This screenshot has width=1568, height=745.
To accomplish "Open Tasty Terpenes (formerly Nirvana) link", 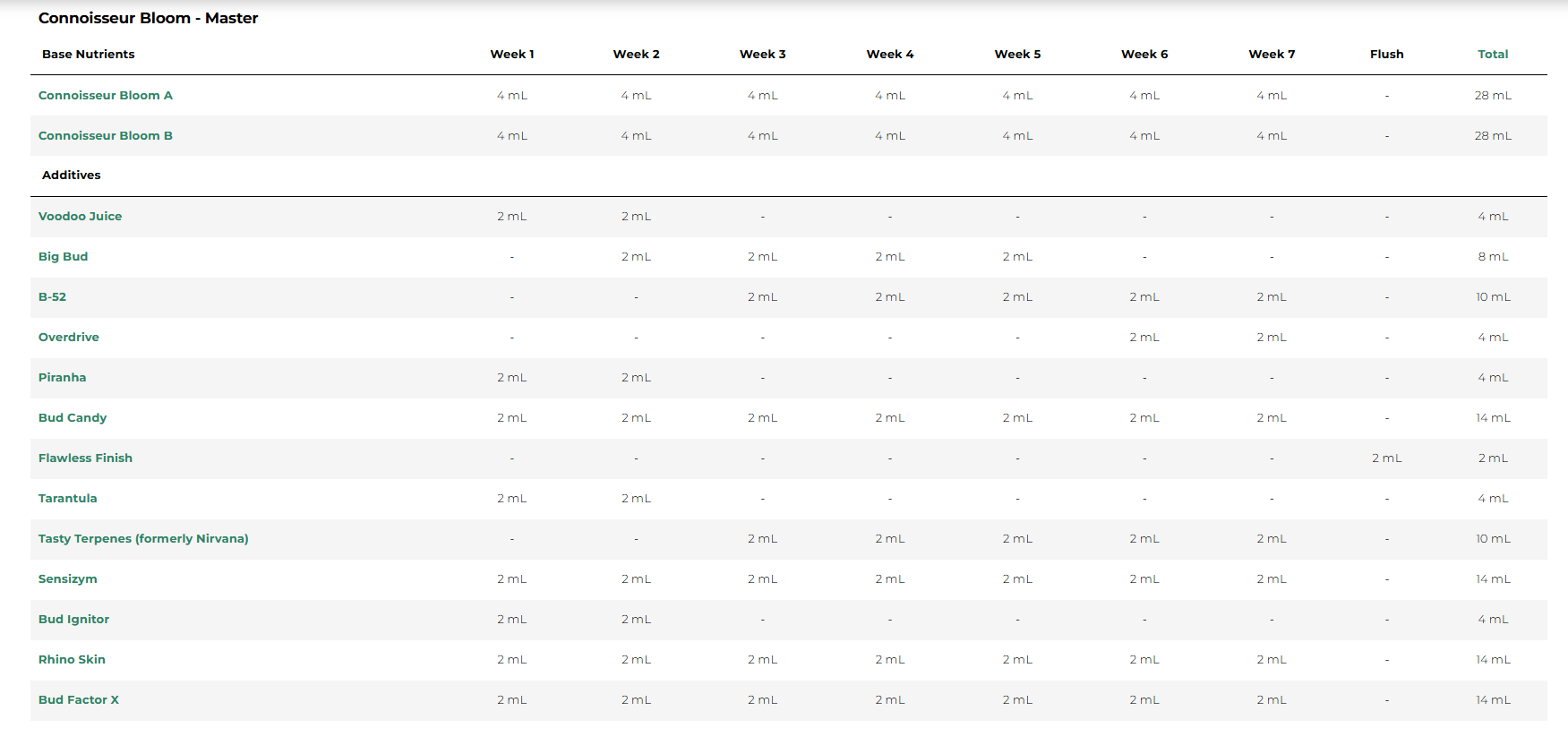I will point(143,539).
